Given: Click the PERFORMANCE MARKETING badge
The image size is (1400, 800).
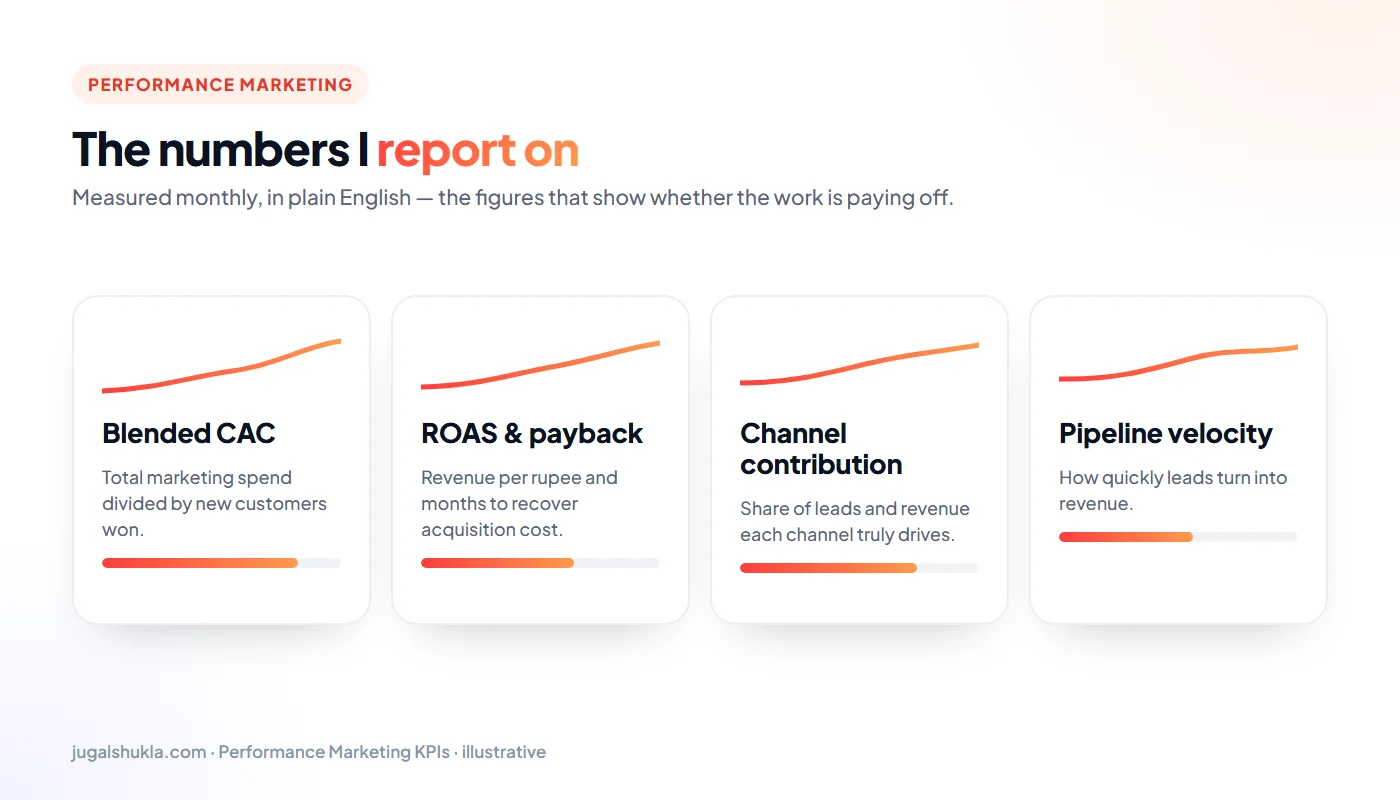Looking at the screenshot, I should coord(220,84).
